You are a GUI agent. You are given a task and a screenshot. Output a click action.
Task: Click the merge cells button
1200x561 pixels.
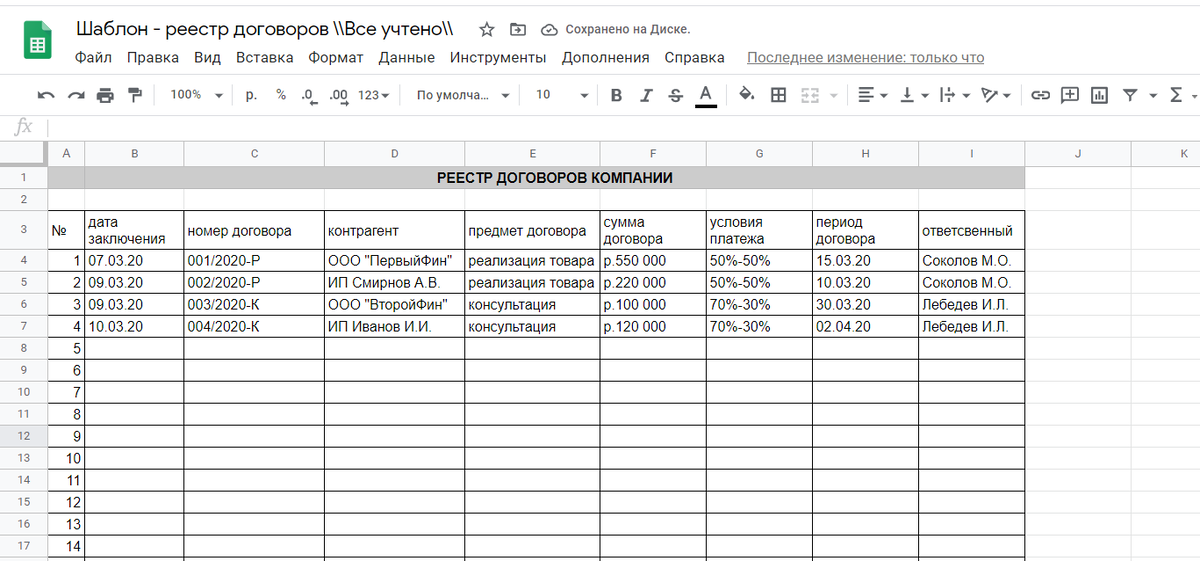[810, 95]
